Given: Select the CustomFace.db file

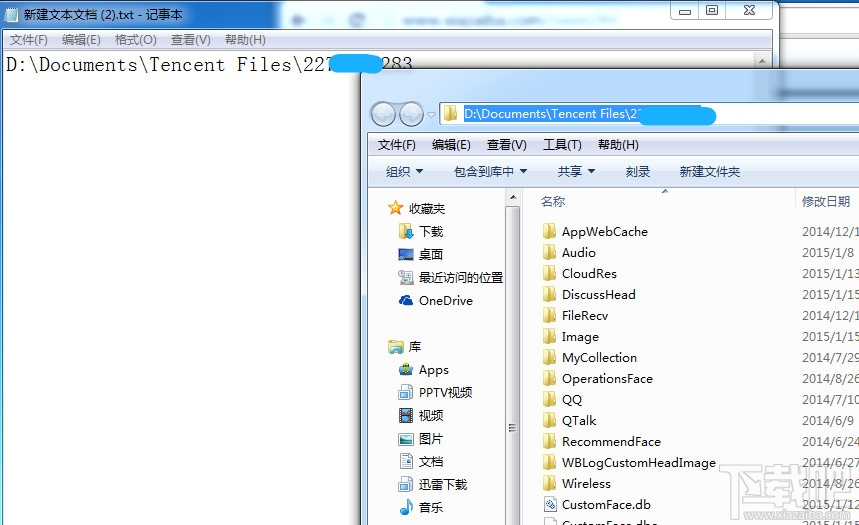Looking at the screenshot, I should [606, 505].
